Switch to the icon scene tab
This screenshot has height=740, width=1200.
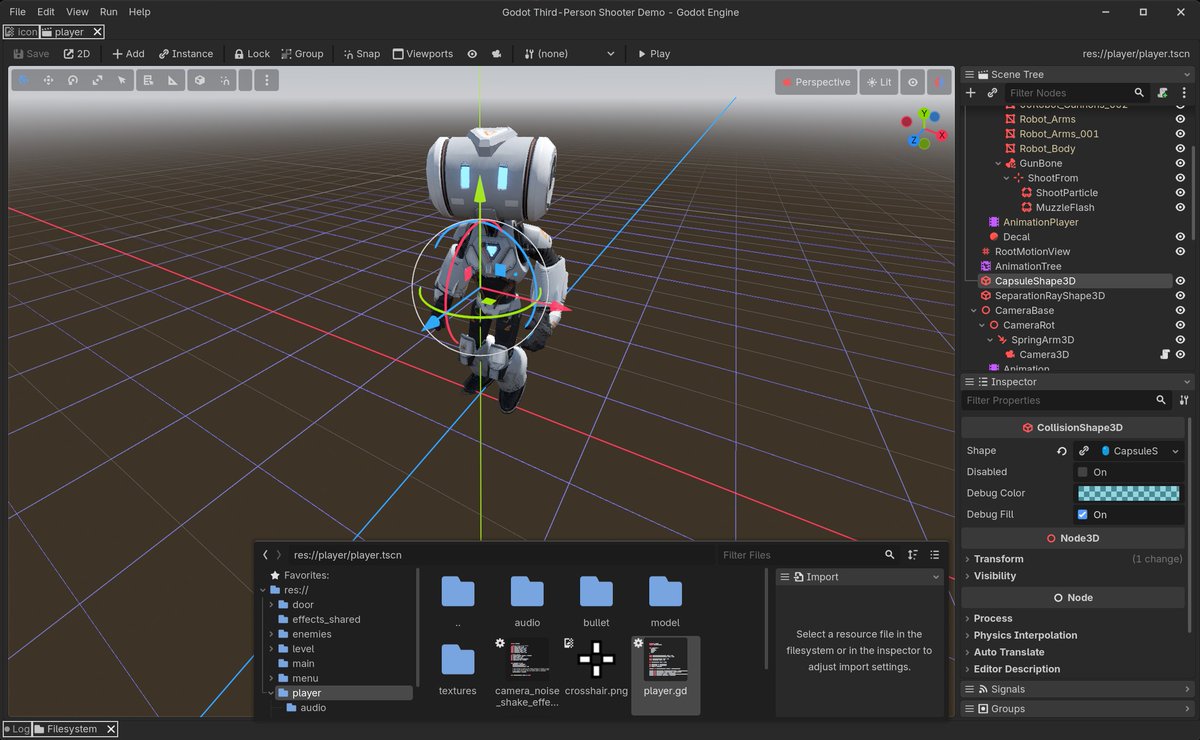click(20, 32)
